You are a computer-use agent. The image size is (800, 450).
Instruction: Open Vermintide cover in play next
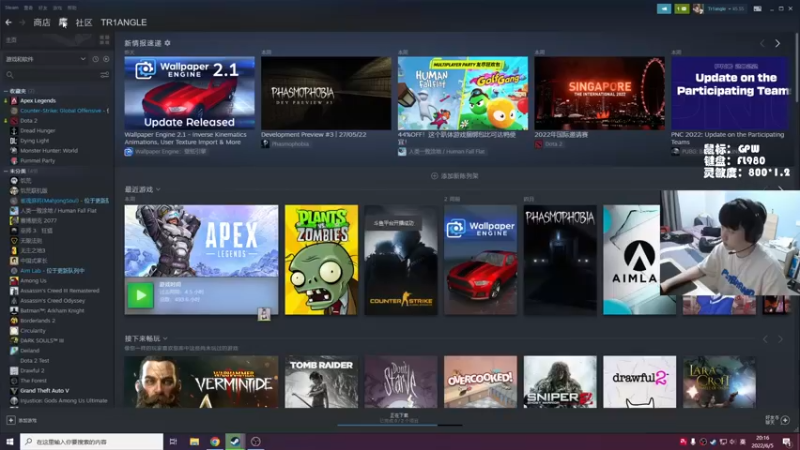coord(202,382)
